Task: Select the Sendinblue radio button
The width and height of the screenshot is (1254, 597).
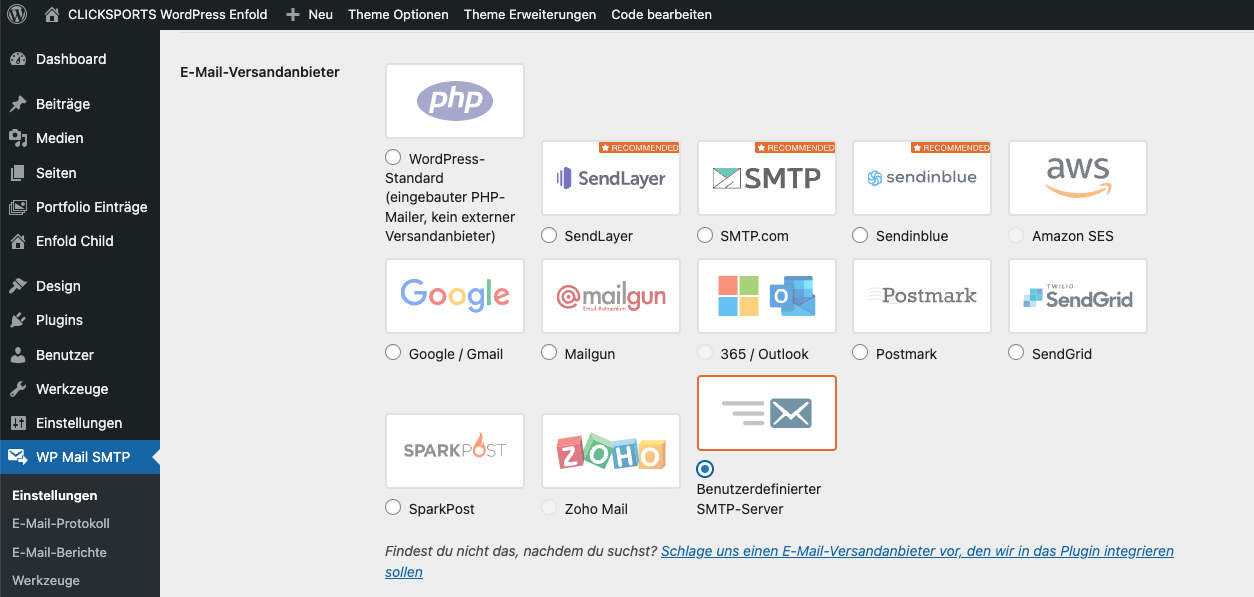Action: 860,235
